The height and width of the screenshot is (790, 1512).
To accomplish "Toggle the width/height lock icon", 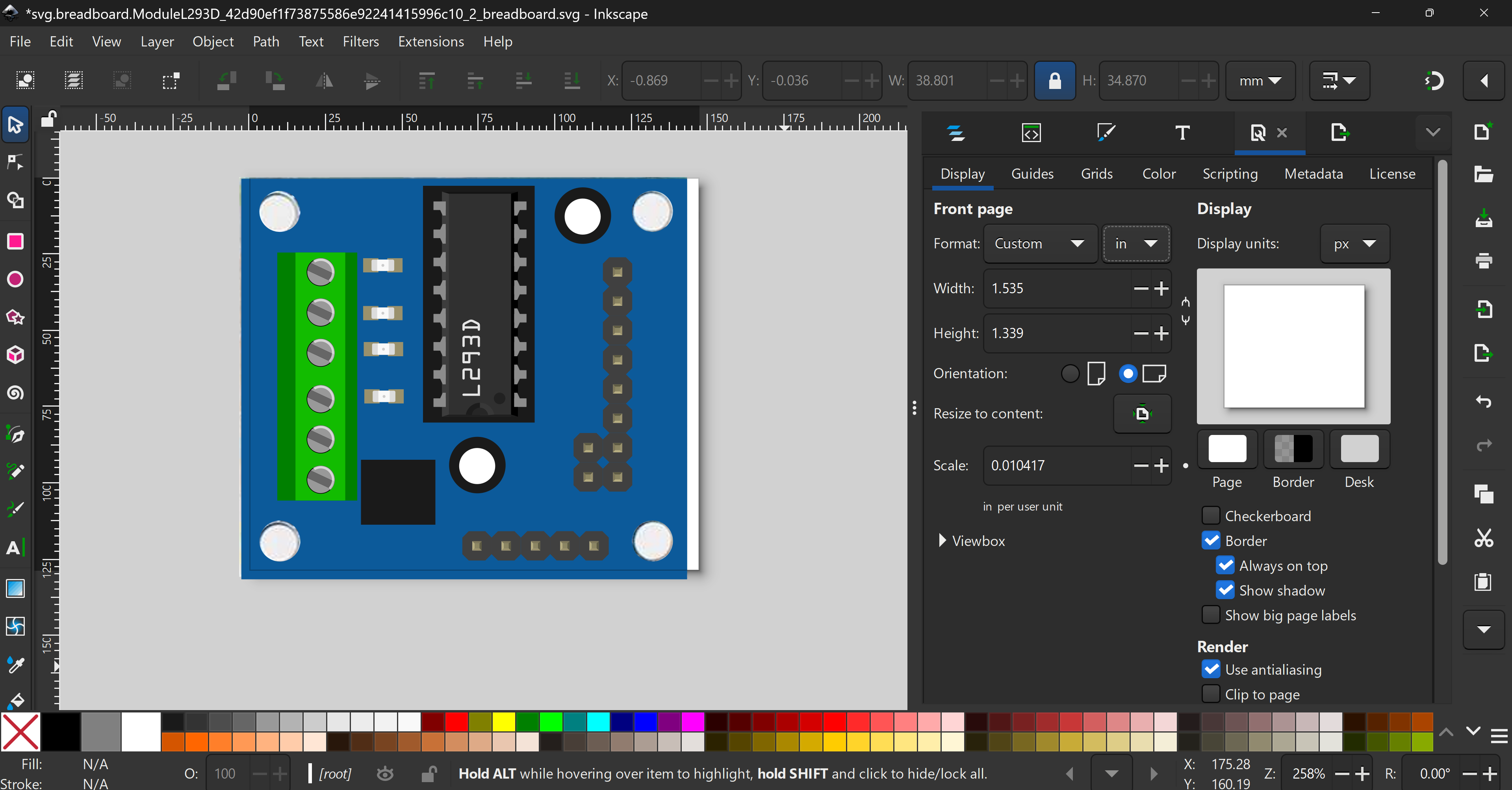I will click(1054, 80).
